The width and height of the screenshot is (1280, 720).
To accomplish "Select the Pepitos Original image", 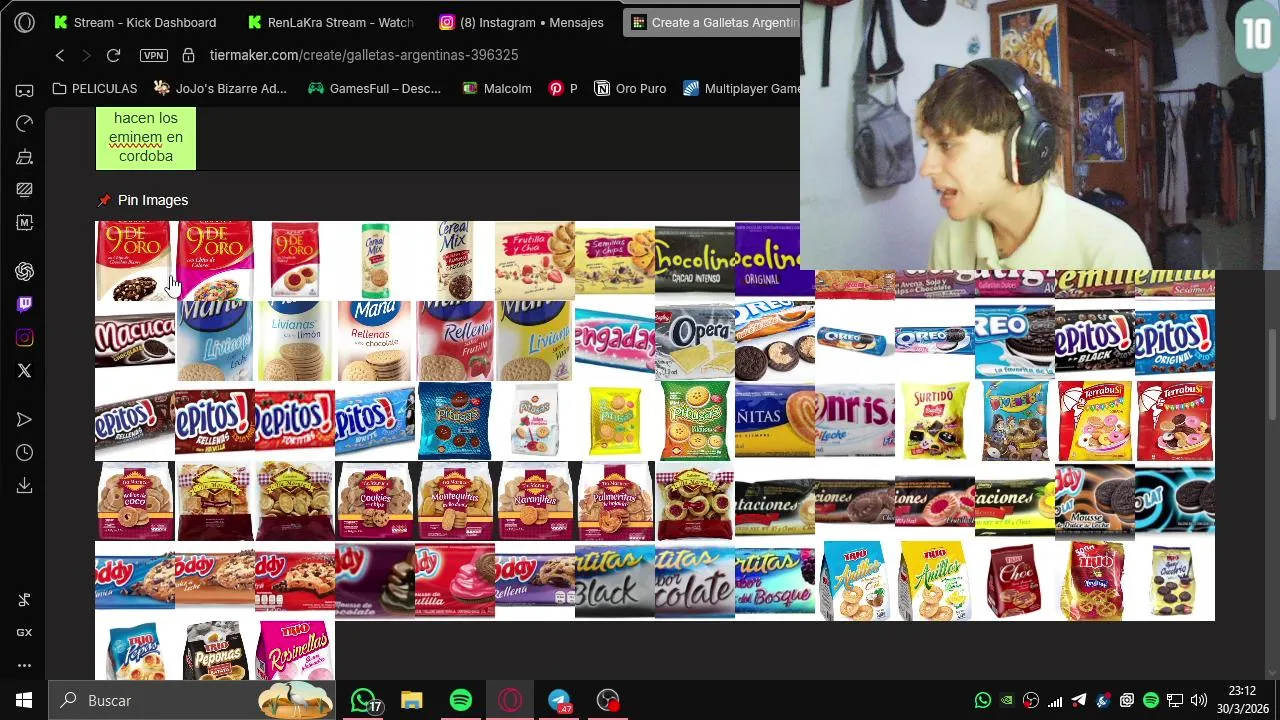I will (x=1175, y=341).
